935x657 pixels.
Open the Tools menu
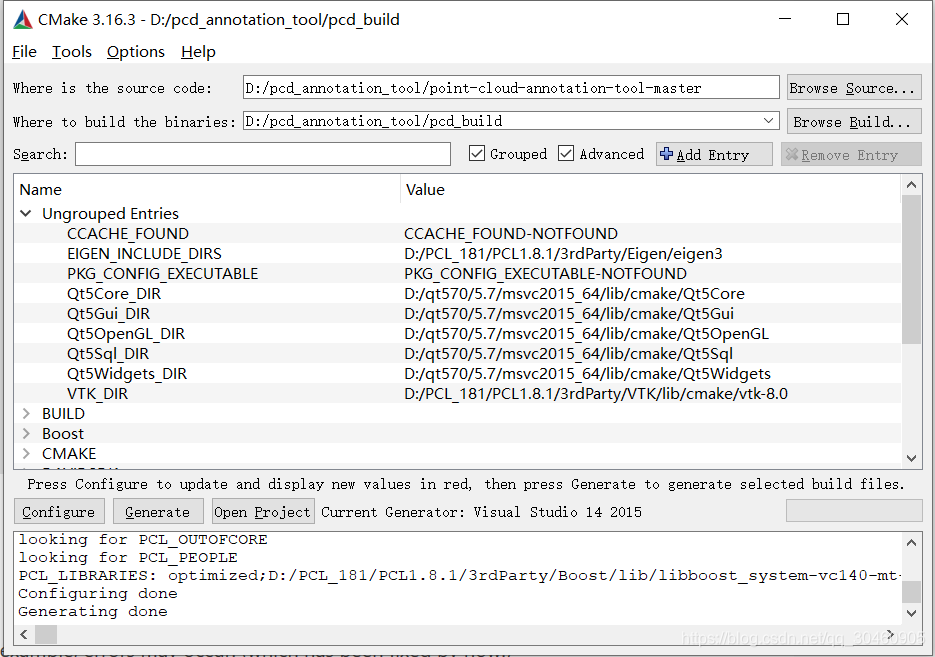click(72, 52)
